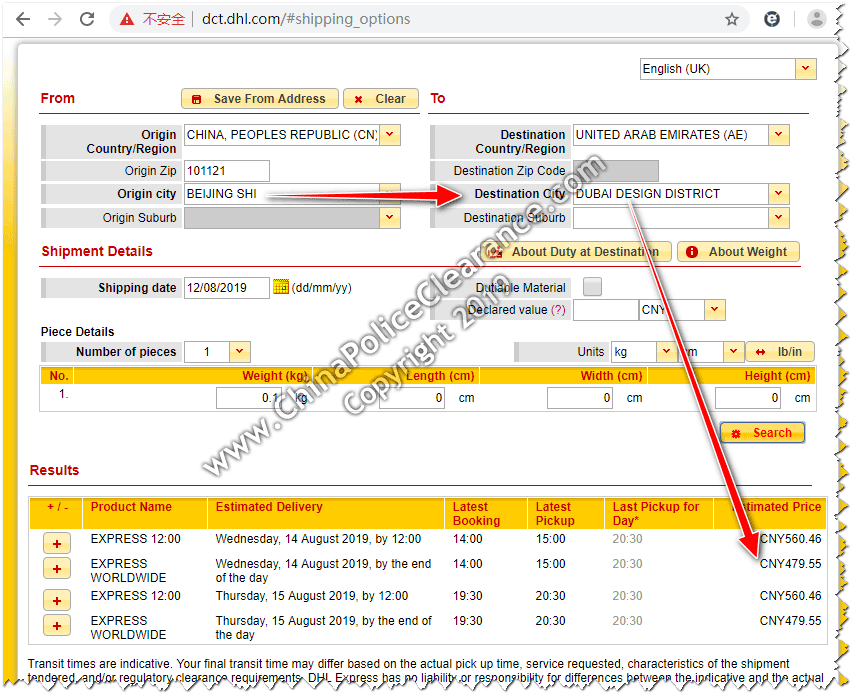
Task: Click 'Thursday, 15 August 2019, by 12:00' text
Action: tap(312, 596)
